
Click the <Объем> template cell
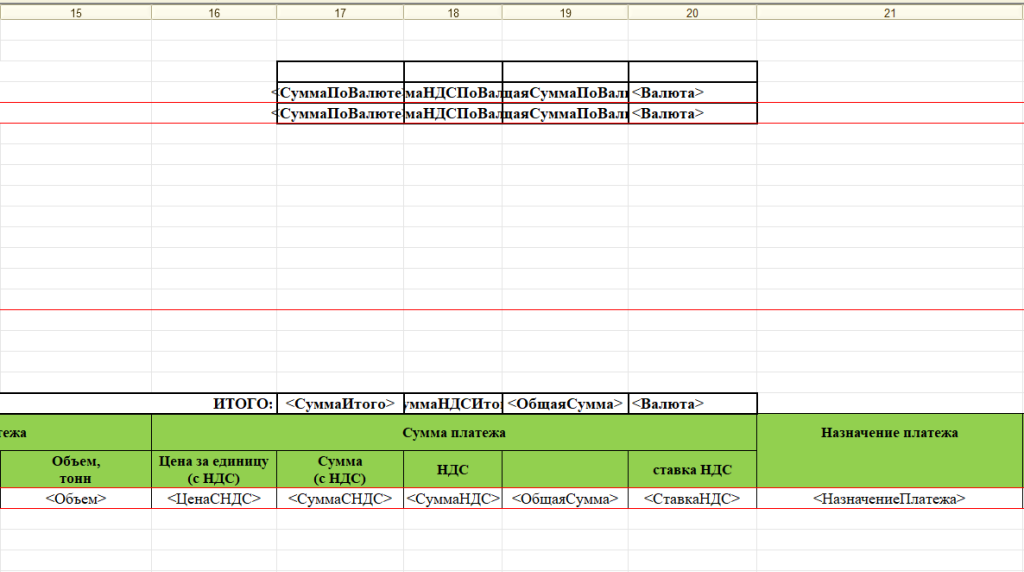(x=76, y=498)
